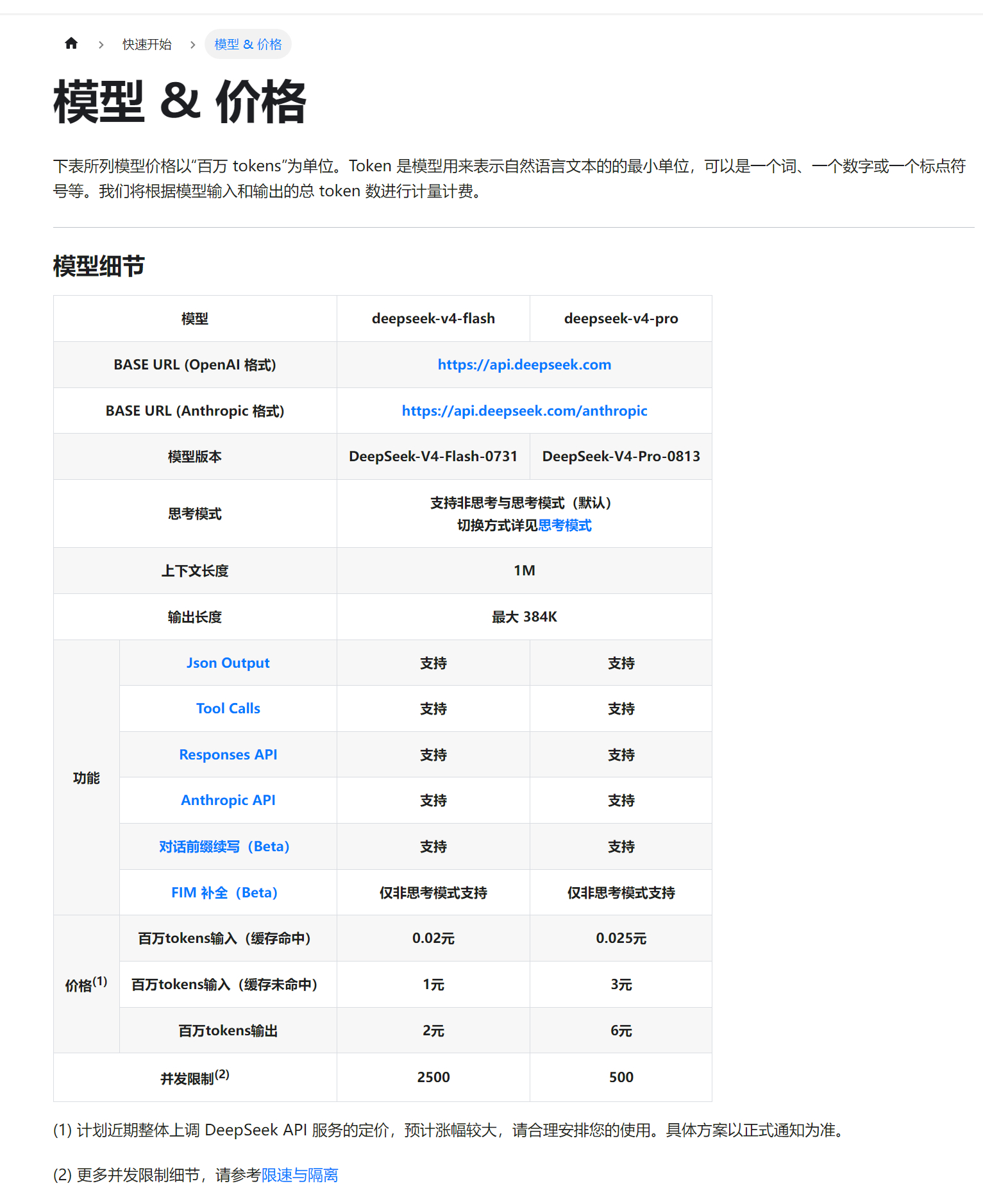This screenshot has width=983, height=1204.
Task: Select the DeepSeek-V4-Flash-0731 version cell
Action: [x=433, y=457]
